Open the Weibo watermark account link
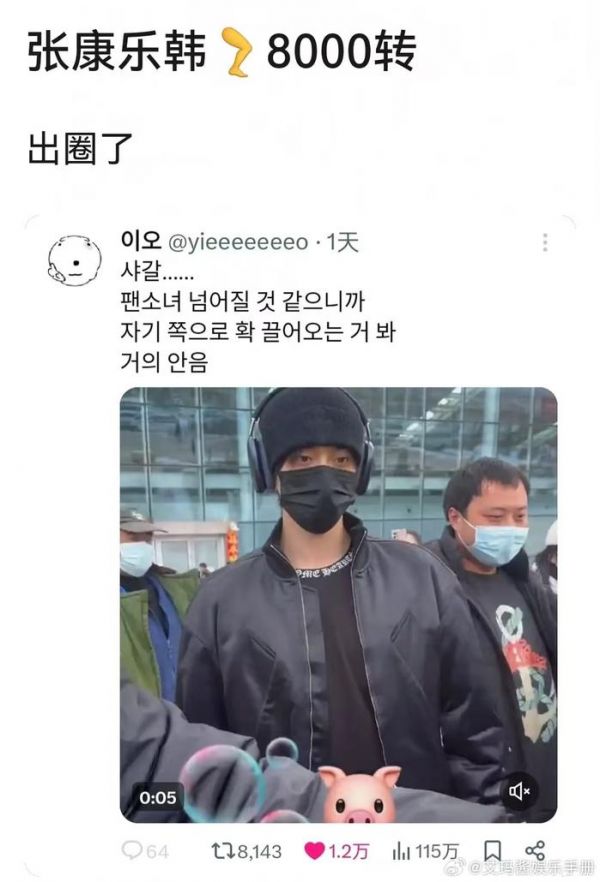The width and height of the screenshot is (600, 882). 525,867
